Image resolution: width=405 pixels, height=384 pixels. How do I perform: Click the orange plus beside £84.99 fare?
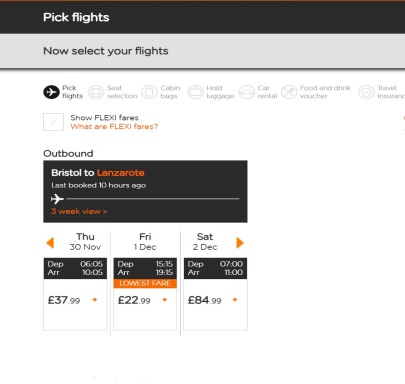click(x=235, y=300)
